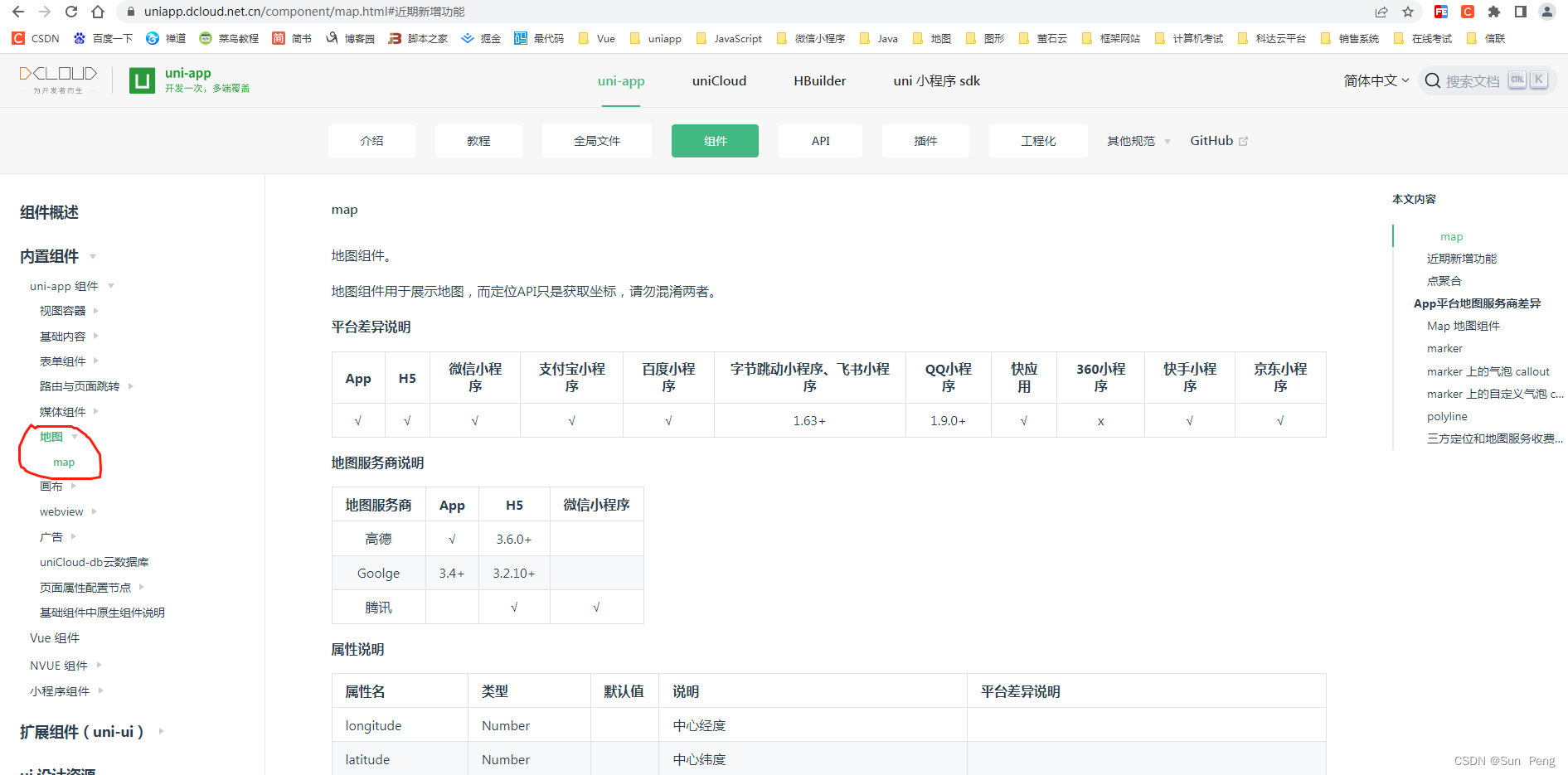Open the 其他规范 dropdown

click(1138, 141)
